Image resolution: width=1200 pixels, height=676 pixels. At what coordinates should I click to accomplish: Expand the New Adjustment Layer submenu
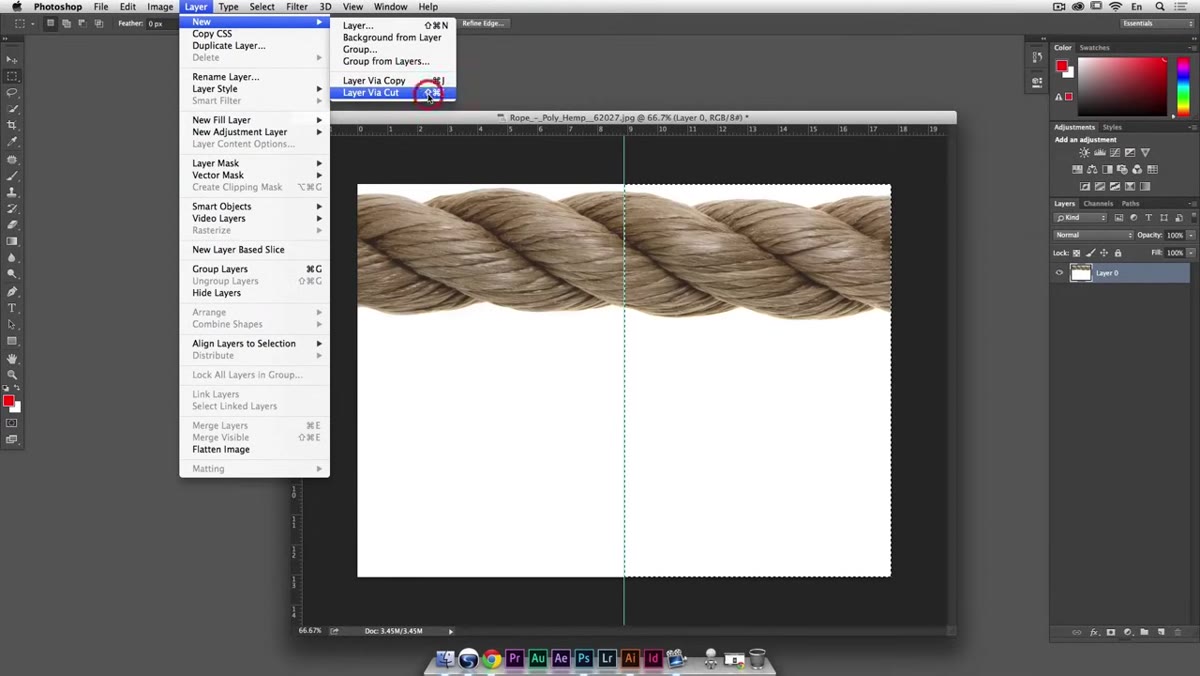[254, 132]
